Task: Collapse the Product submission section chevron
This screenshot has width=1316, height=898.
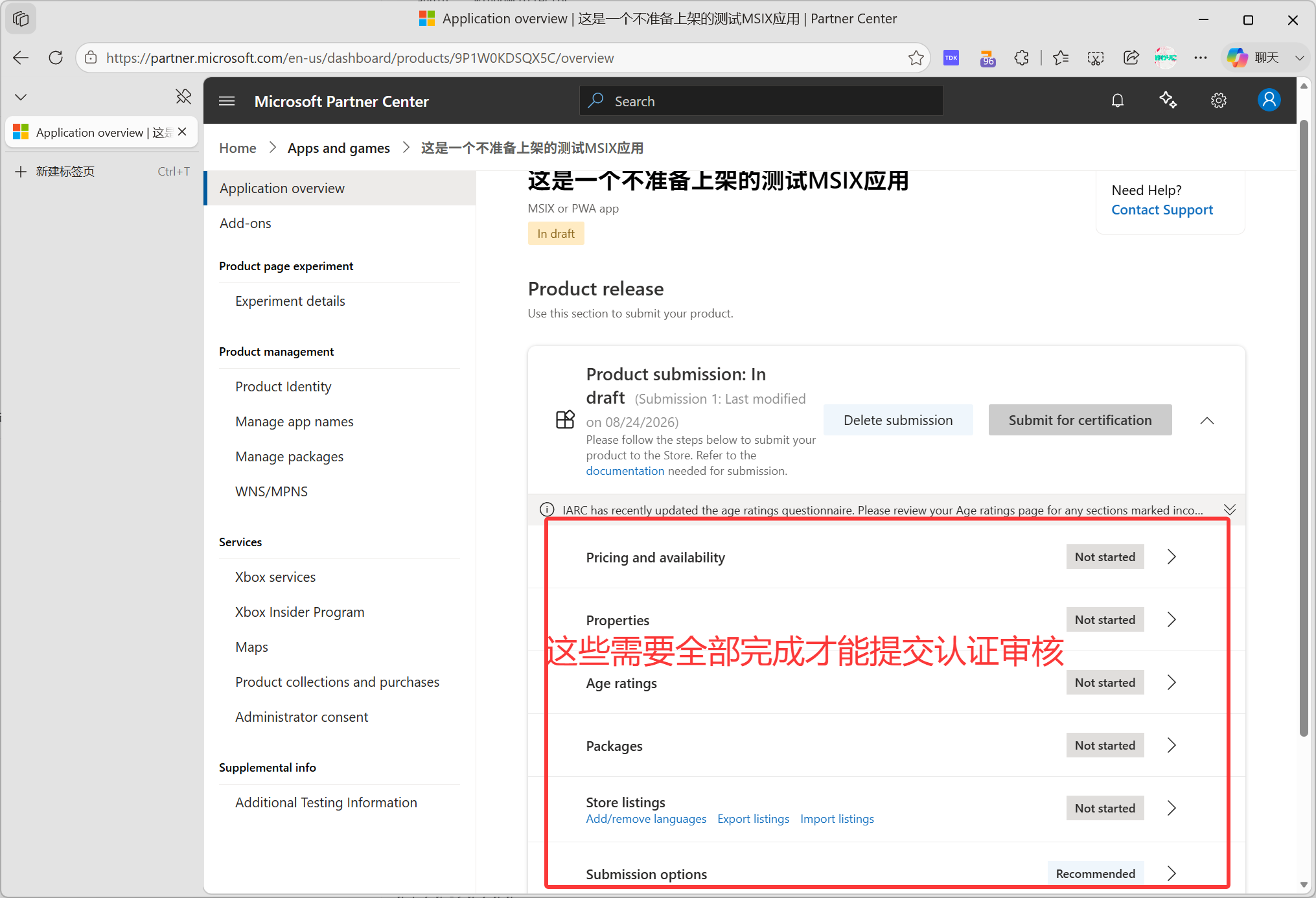Action: tap(1206, 420)
